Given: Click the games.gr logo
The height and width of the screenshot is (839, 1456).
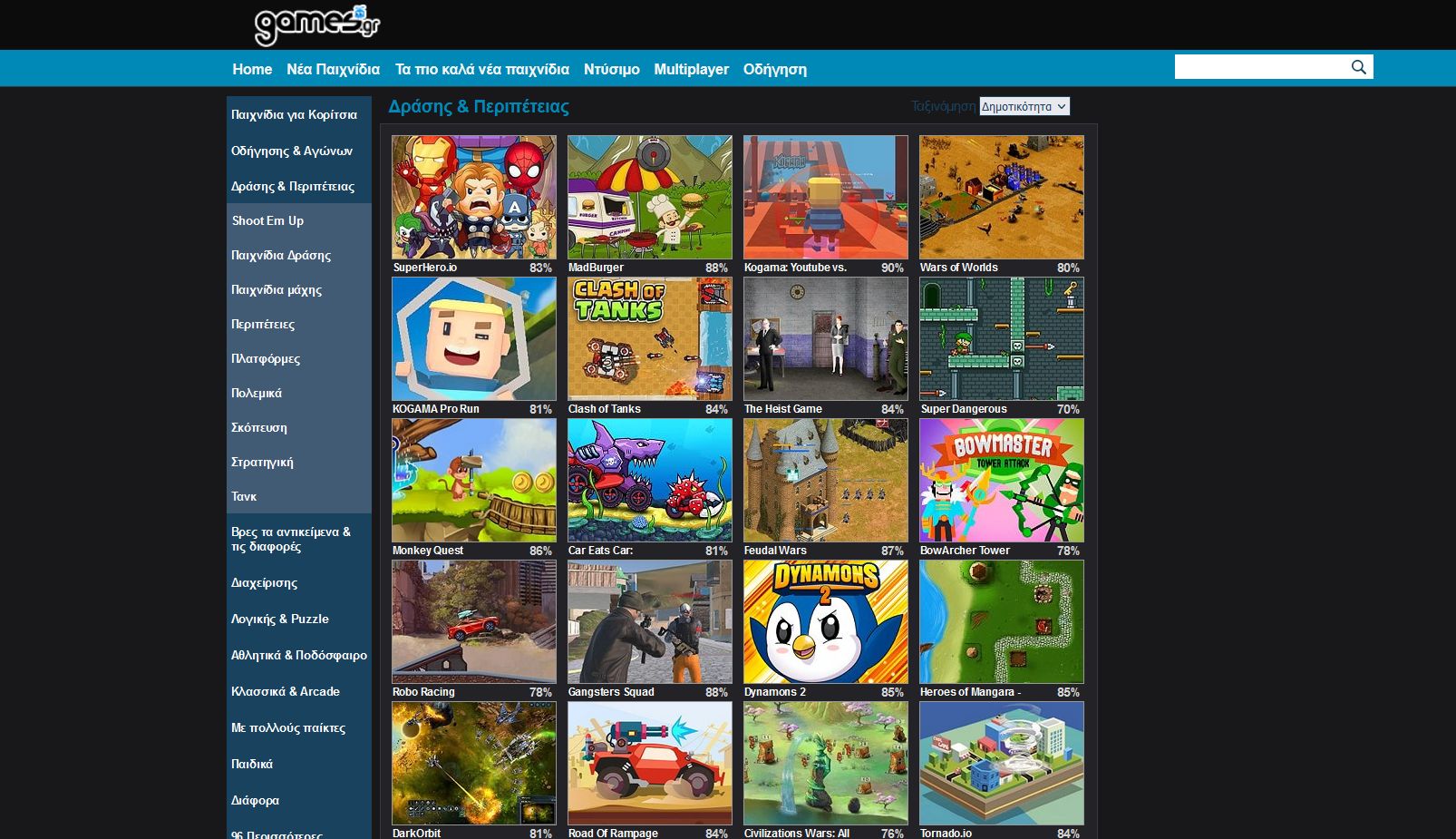Looking at the screenshot, I should [x=317, y=24].
